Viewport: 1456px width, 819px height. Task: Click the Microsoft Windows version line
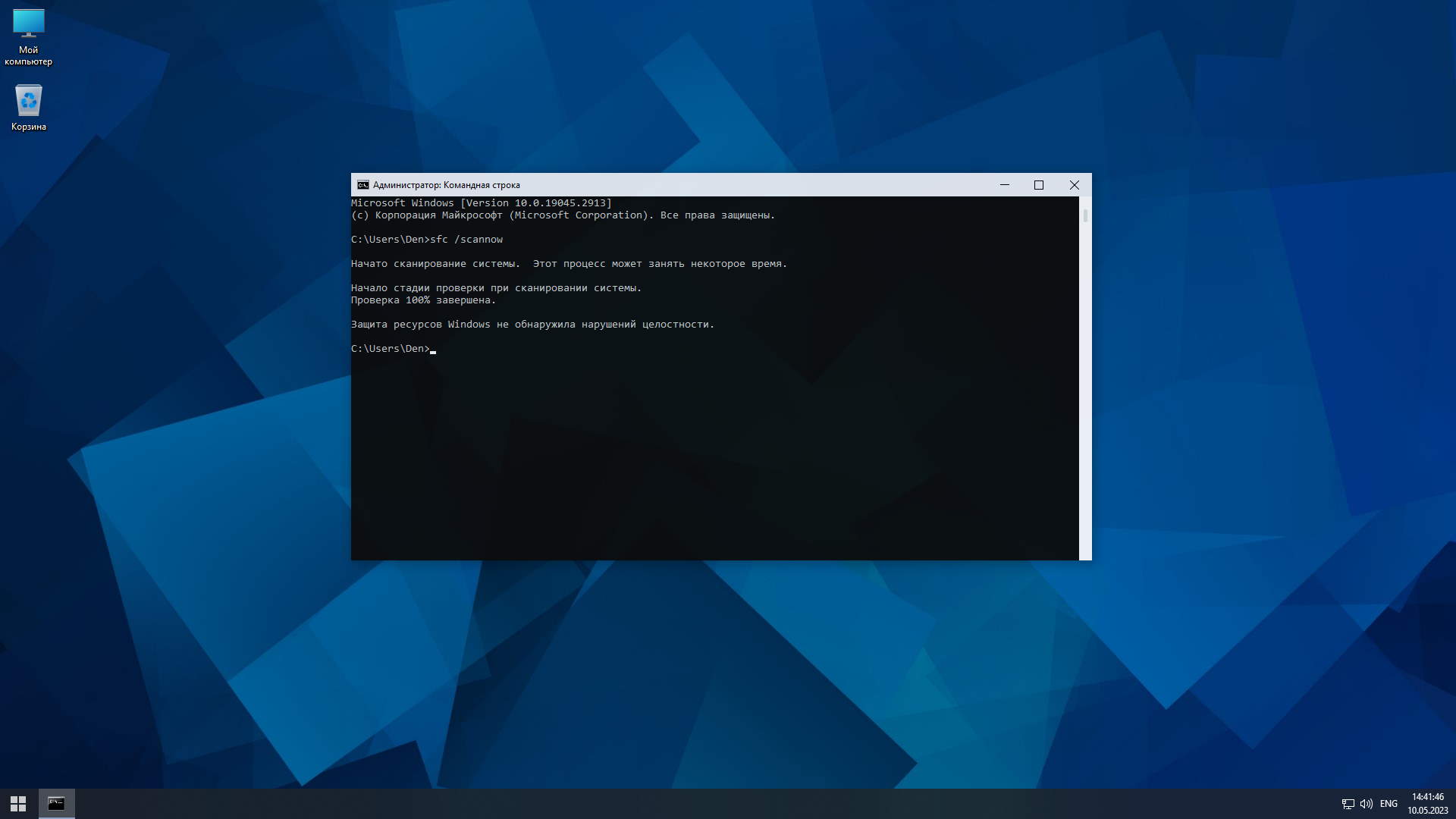pos(481,203)
